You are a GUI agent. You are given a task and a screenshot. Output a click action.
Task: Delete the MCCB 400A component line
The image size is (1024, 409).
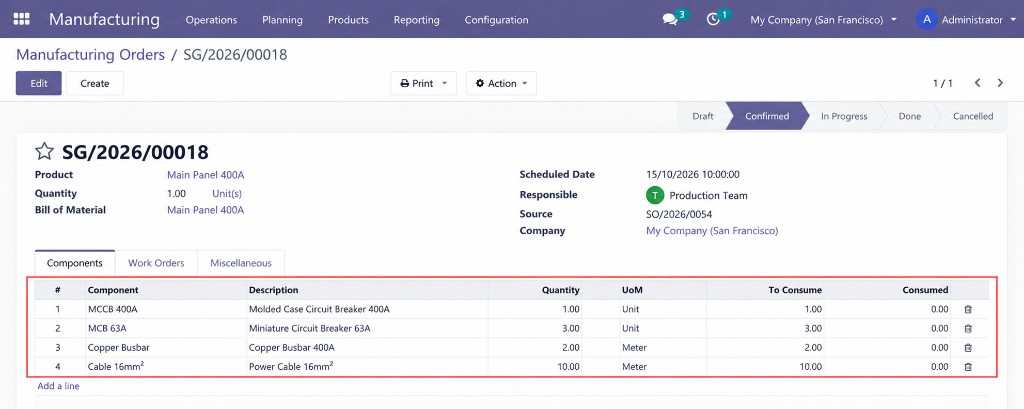coord(968,310)
